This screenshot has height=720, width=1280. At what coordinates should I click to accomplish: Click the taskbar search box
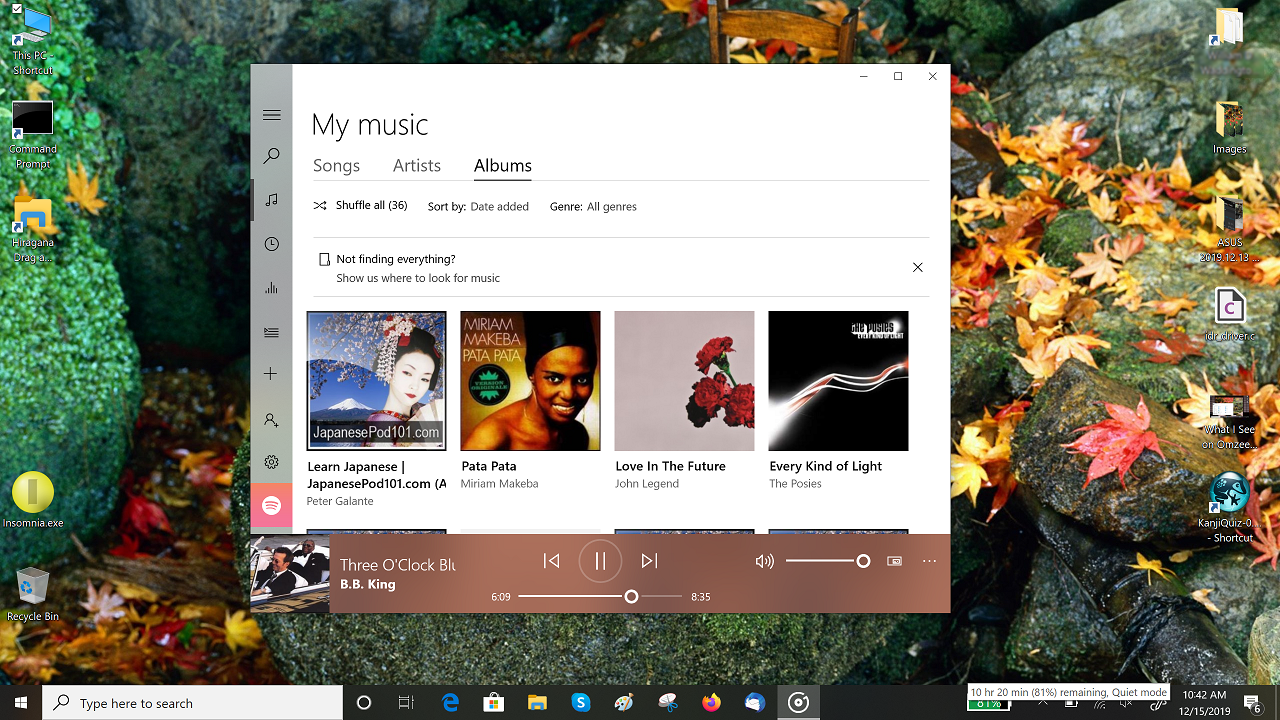point(192,703)
